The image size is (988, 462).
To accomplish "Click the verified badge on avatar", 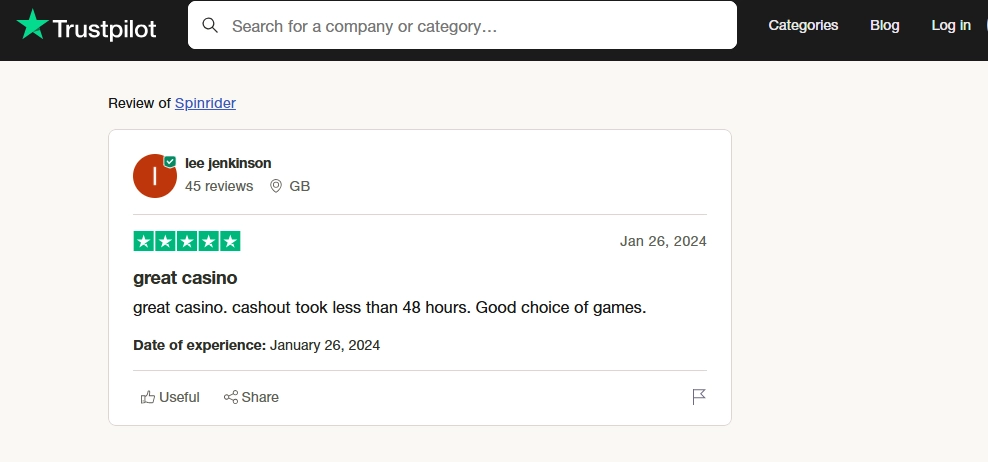I will [x=170, y=161].
